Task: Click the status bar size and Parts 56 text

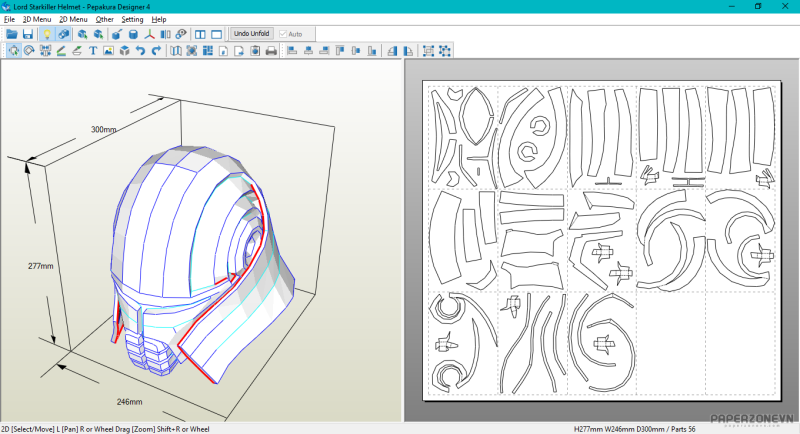Action: pos(634,429)
